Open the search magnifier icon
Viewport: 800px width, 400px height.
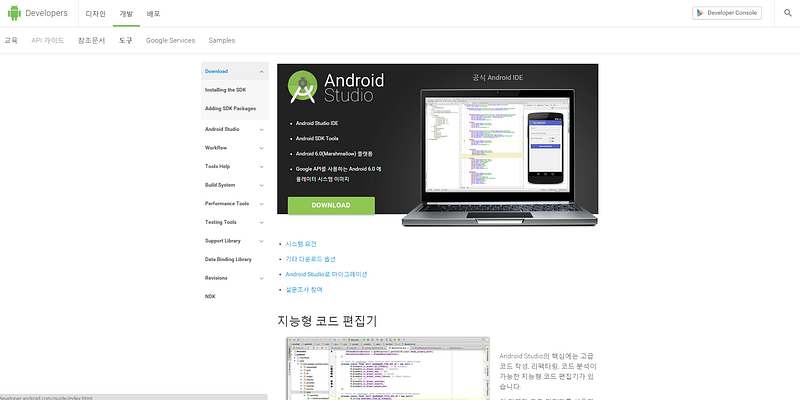[788, 13]
